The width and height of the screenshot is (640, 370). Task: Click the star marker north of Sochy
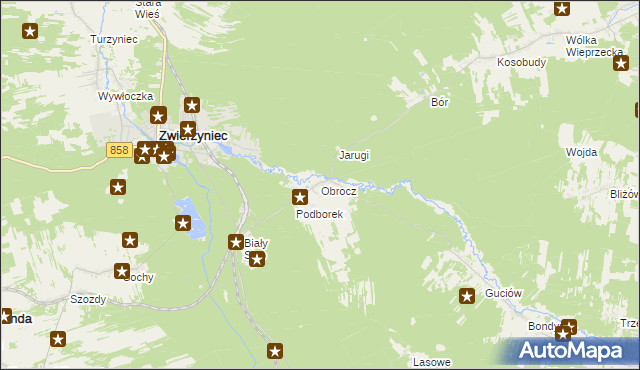pos(130,240)
